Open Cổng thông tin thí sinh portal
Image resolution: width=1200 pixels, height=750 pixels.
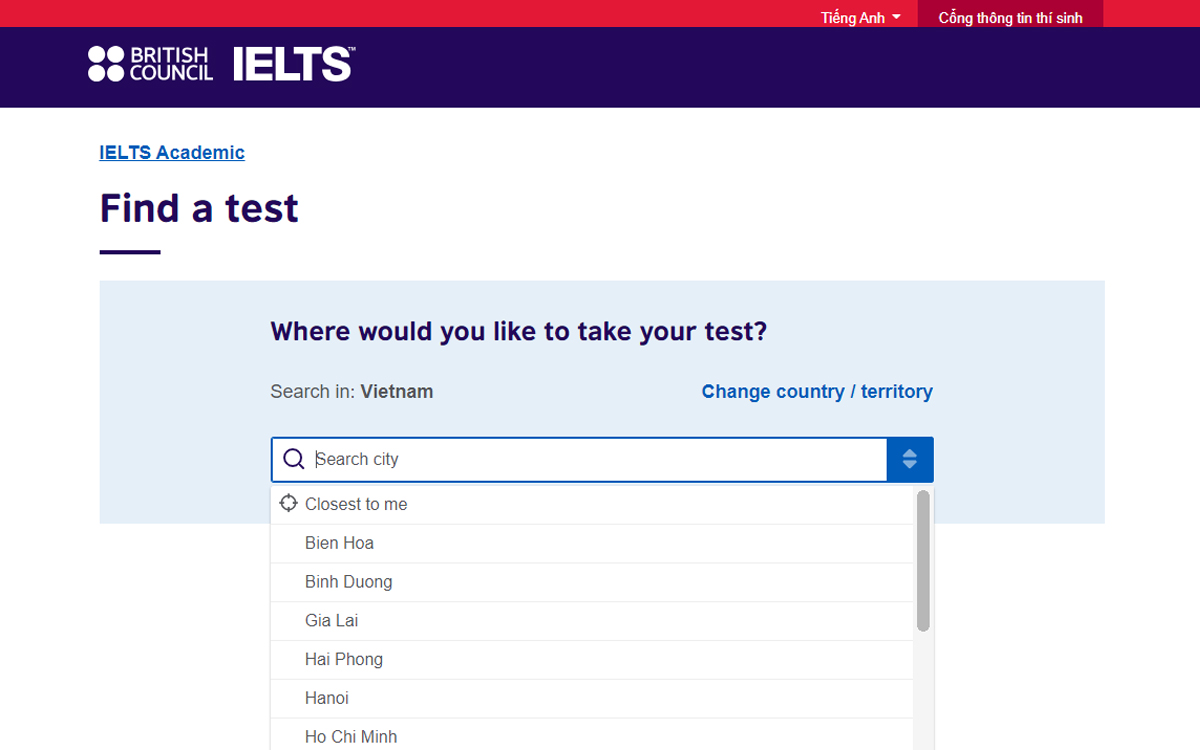point(1011,16)
